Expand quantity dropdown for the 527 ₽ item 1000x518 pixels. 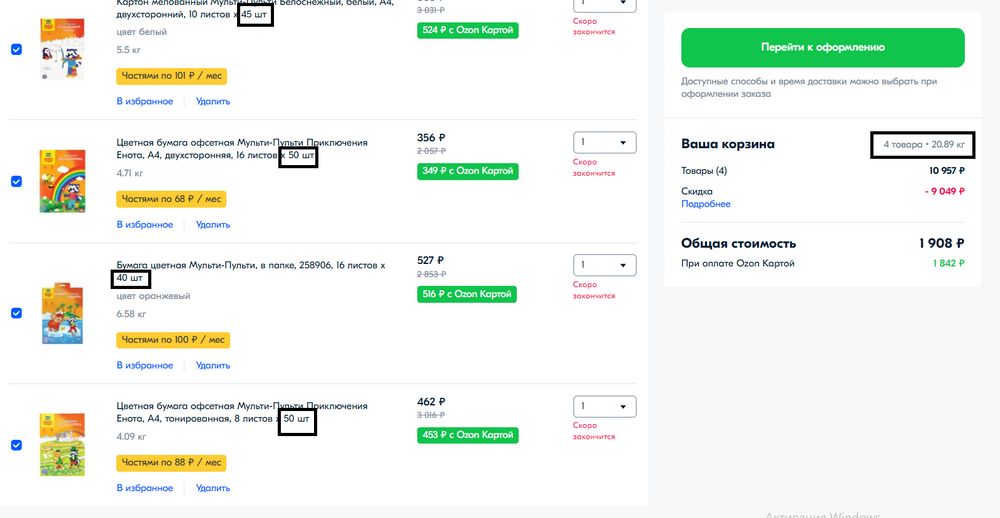604,265
